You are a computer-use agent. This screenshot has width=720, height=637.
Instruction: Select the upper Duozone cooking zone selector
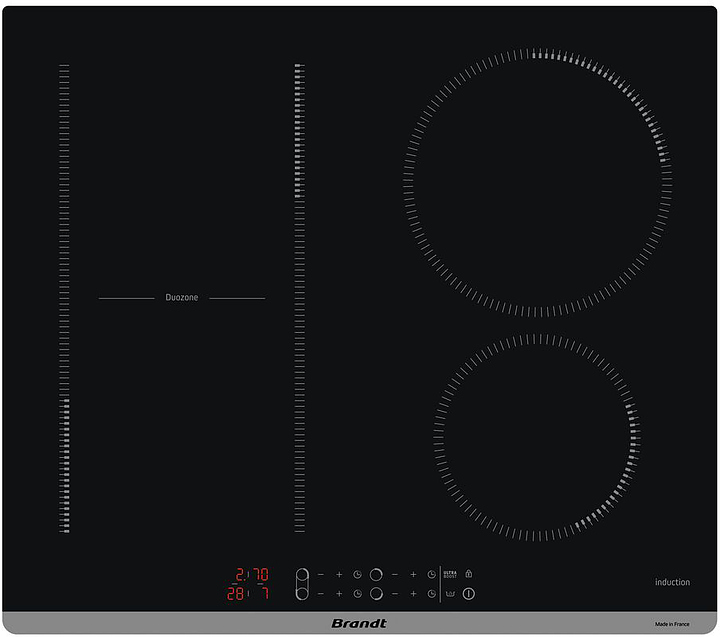[x=302, y=575]
